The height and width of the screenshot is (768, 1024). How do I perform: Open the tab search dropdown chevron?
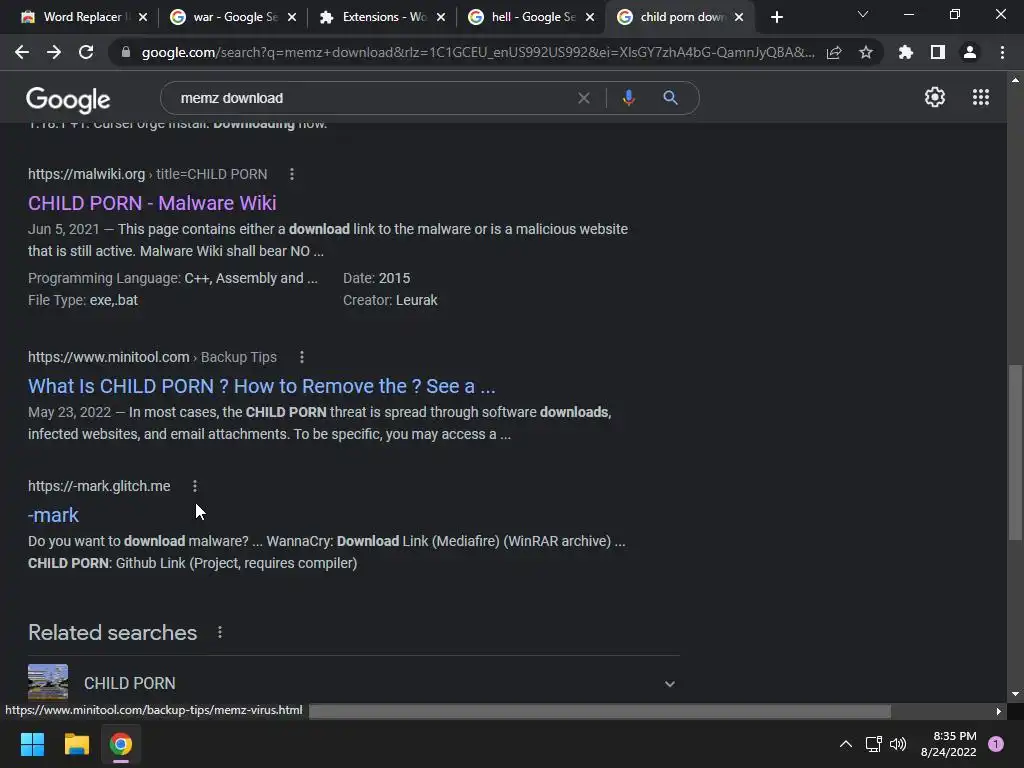point(863,14)
